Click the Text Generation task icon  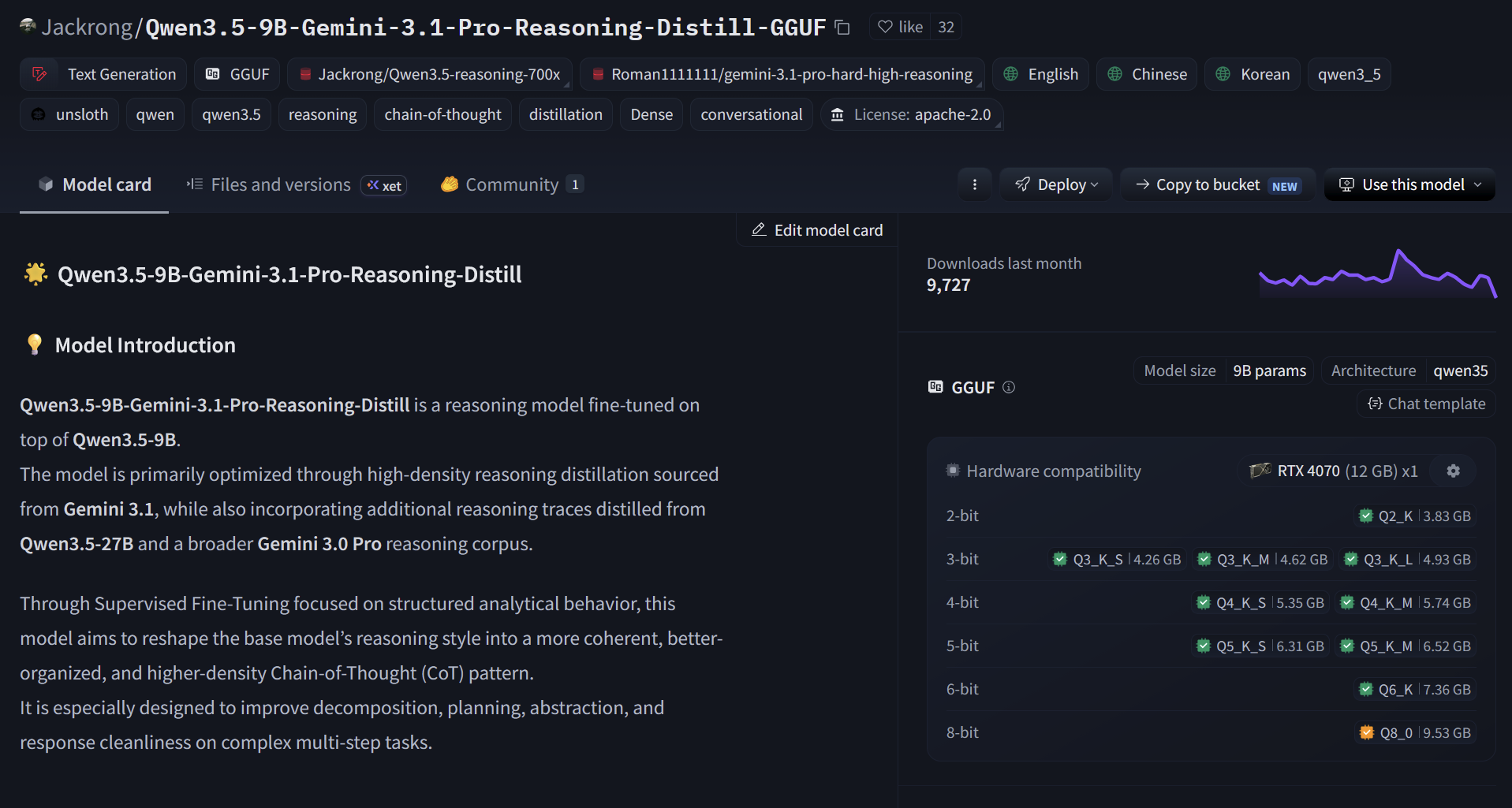(x=39, y=74)
